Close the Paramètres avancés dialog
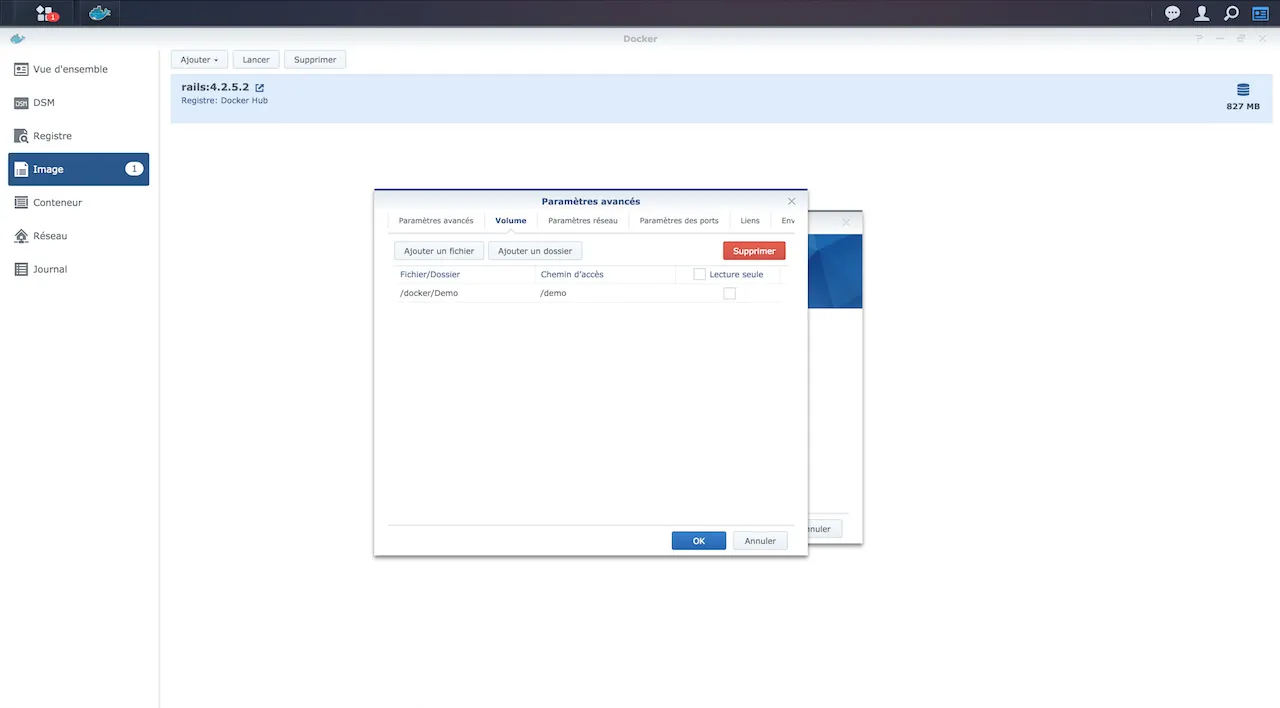 tap(792, 201)
